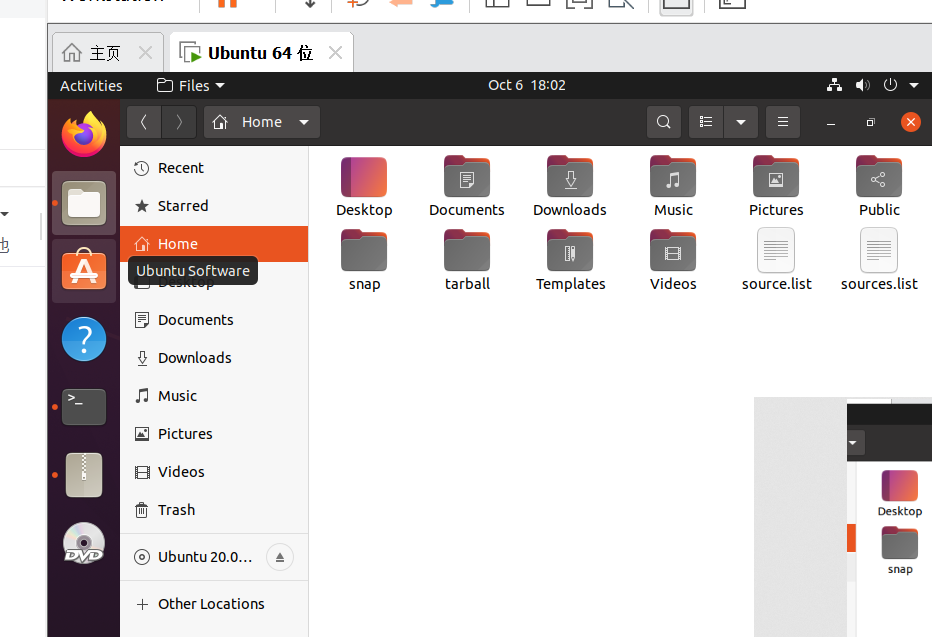Switch to list view

[x=706, y=121]
